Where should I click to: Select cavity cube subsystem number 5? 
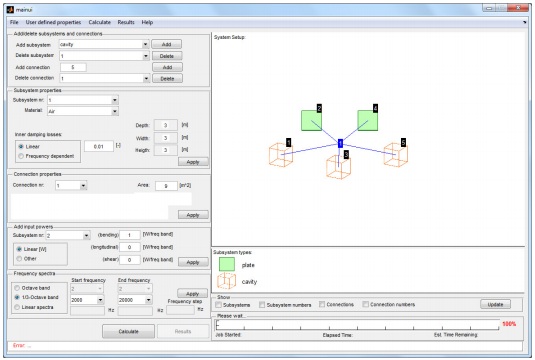coord(395,155)
